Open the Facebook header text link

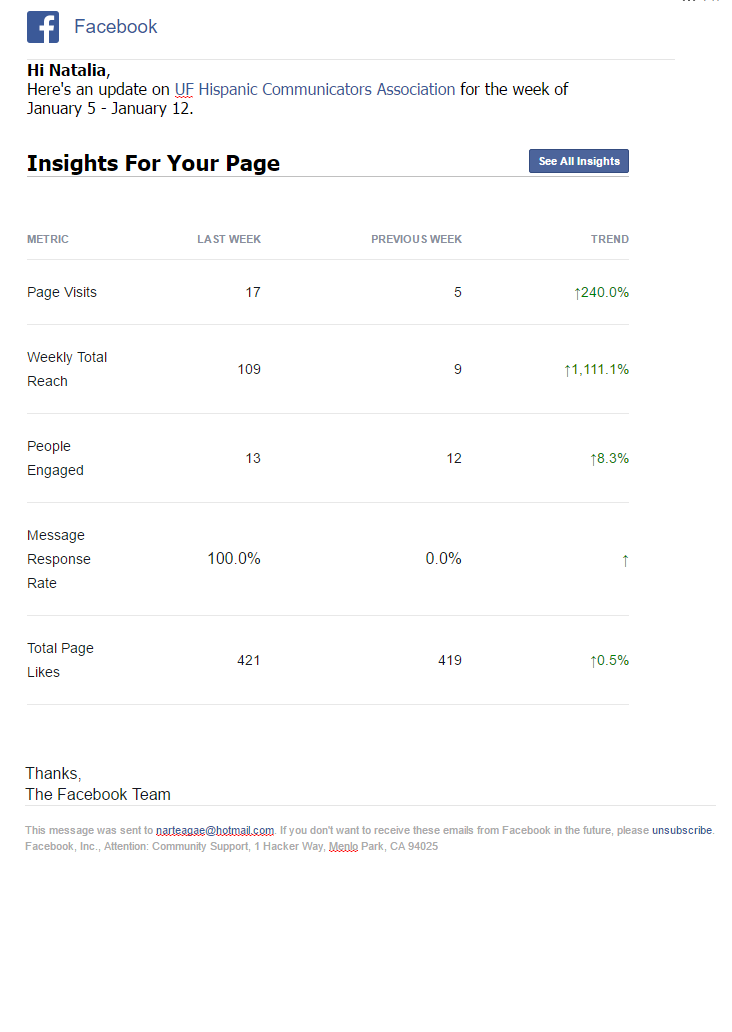pyautogui.click(x=115, y=27)
